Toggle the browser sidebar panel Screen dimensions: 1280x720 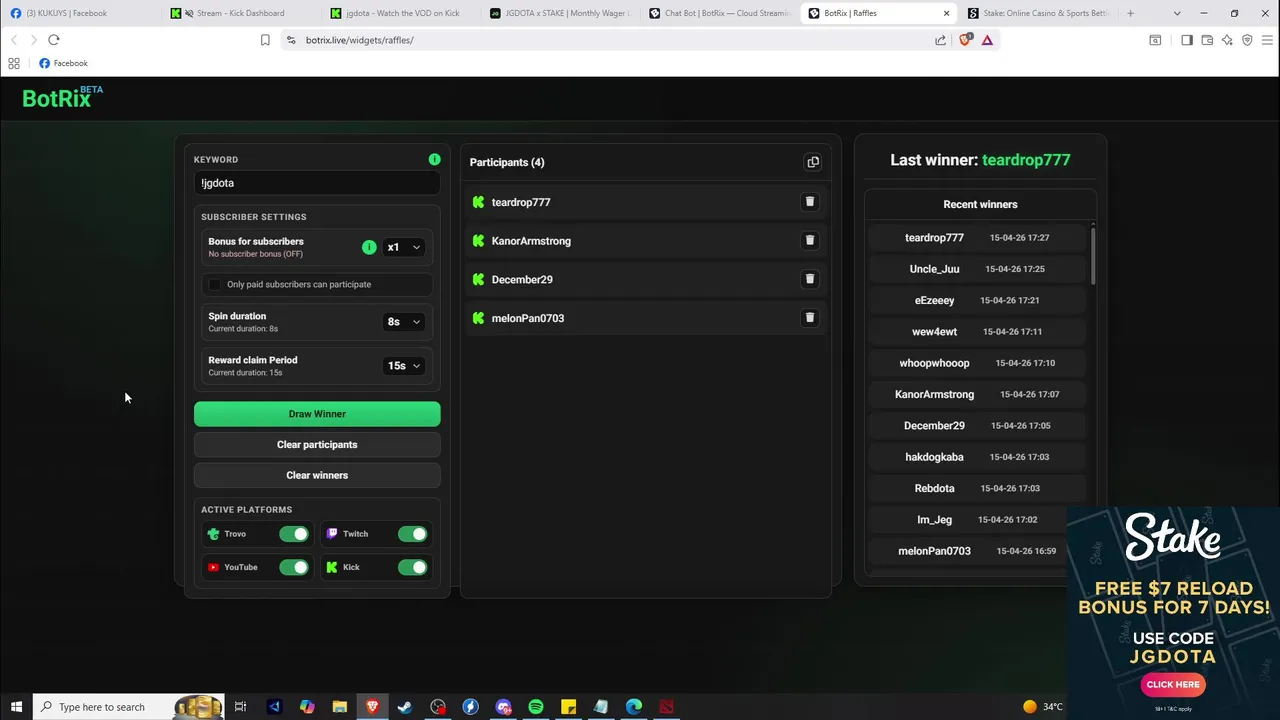pyautogui.click(x=1186, y=40)
